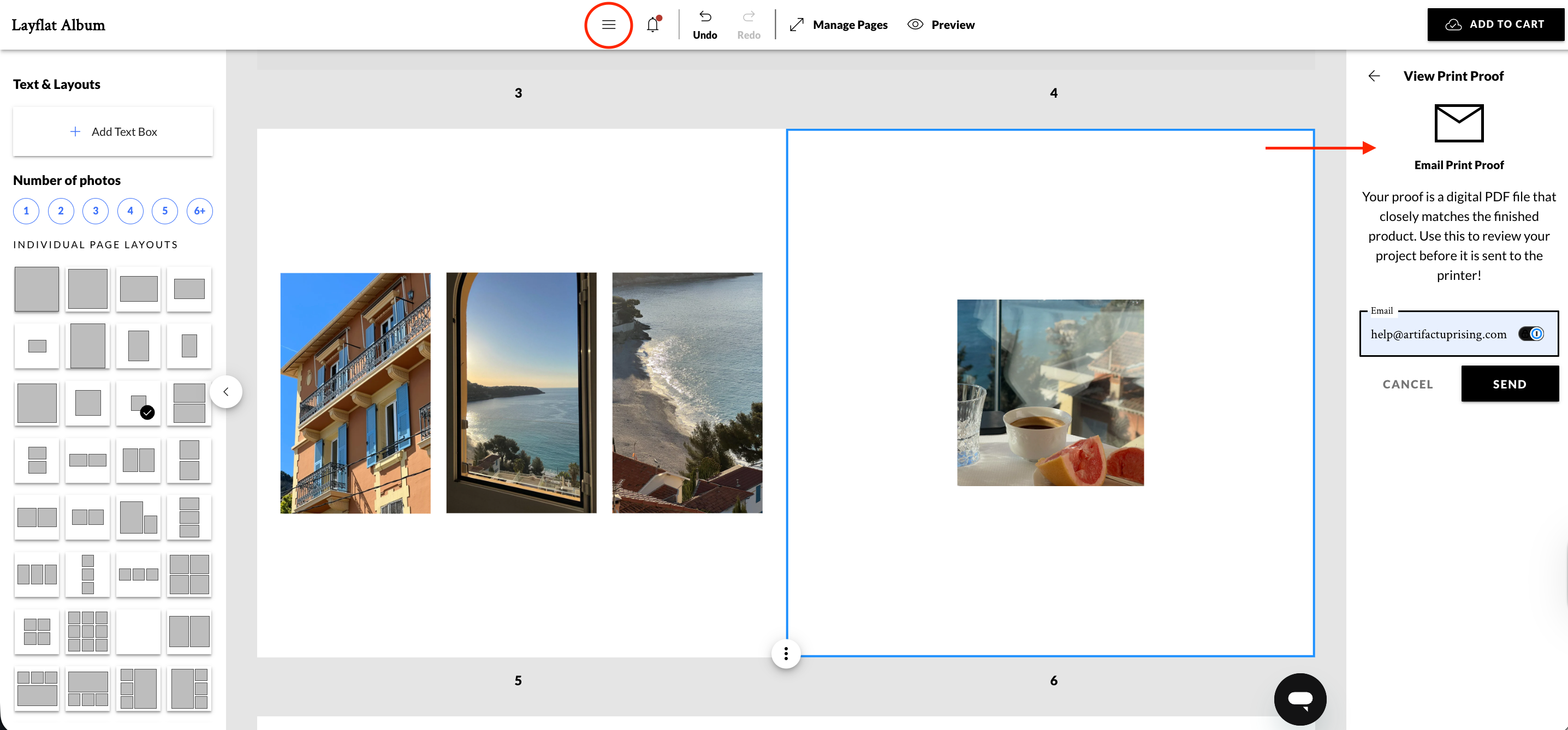Image resolution: width=1568 pixels, height=730 pixels.
Task: Select 6+ photos filter circle
Action: 199,211
